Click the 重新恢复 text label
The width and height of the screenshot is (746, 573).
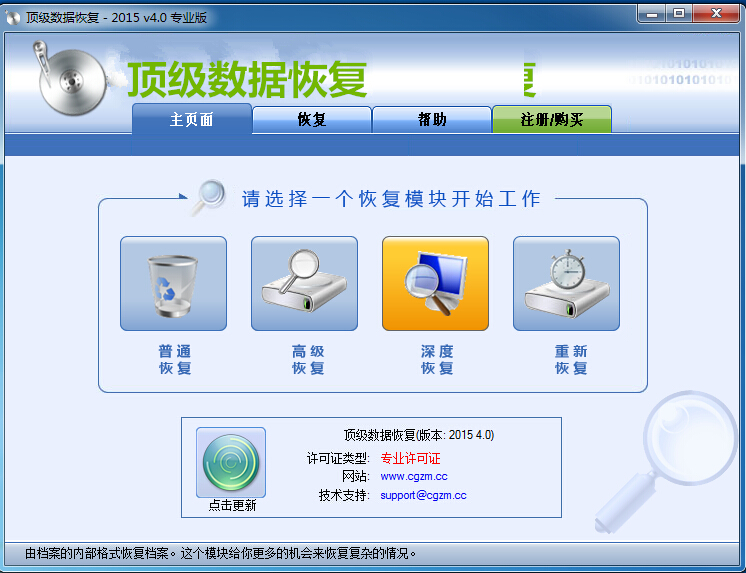571,360
